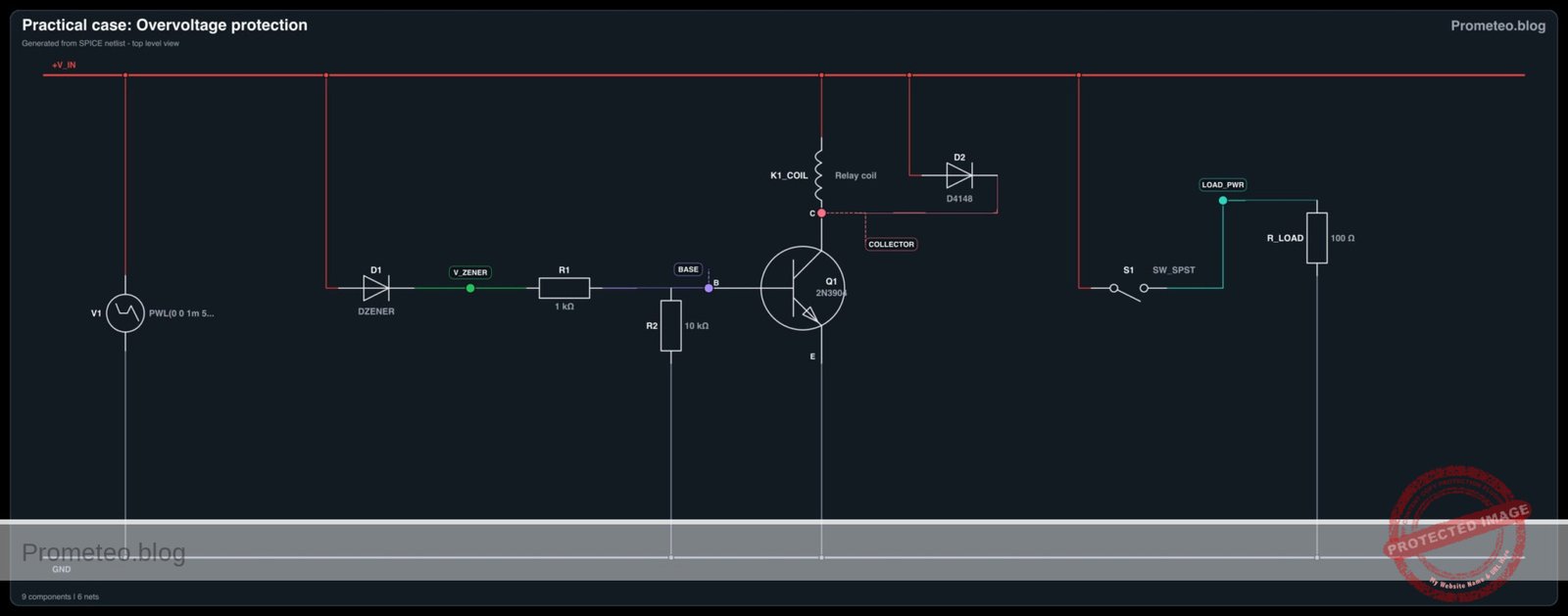Click the transistor emitter pin label E
1568x616 pixels.
812,356
